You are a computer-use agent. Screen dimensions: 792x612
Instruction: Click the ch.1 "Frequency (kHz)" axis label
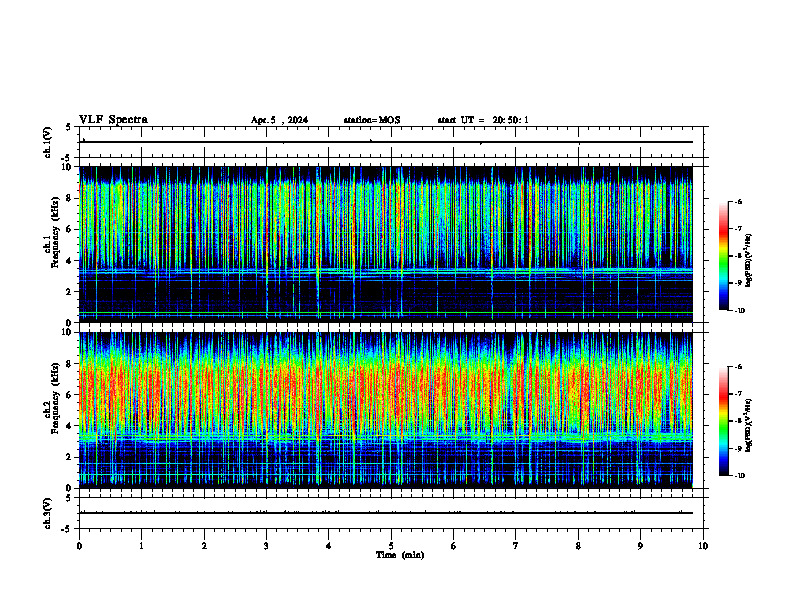(55, 232)
